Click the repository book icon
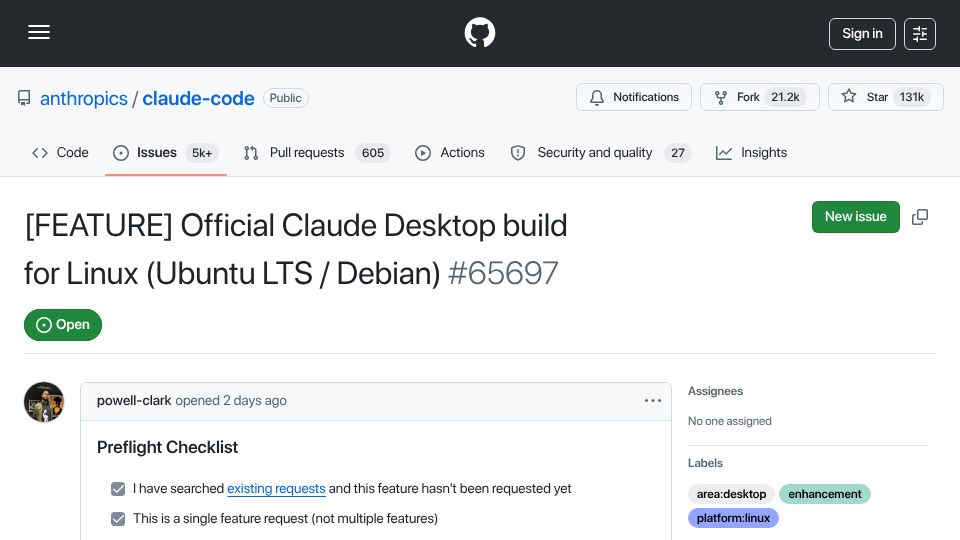Viewport: 960px width, 540px height. [x=24, y=98]
